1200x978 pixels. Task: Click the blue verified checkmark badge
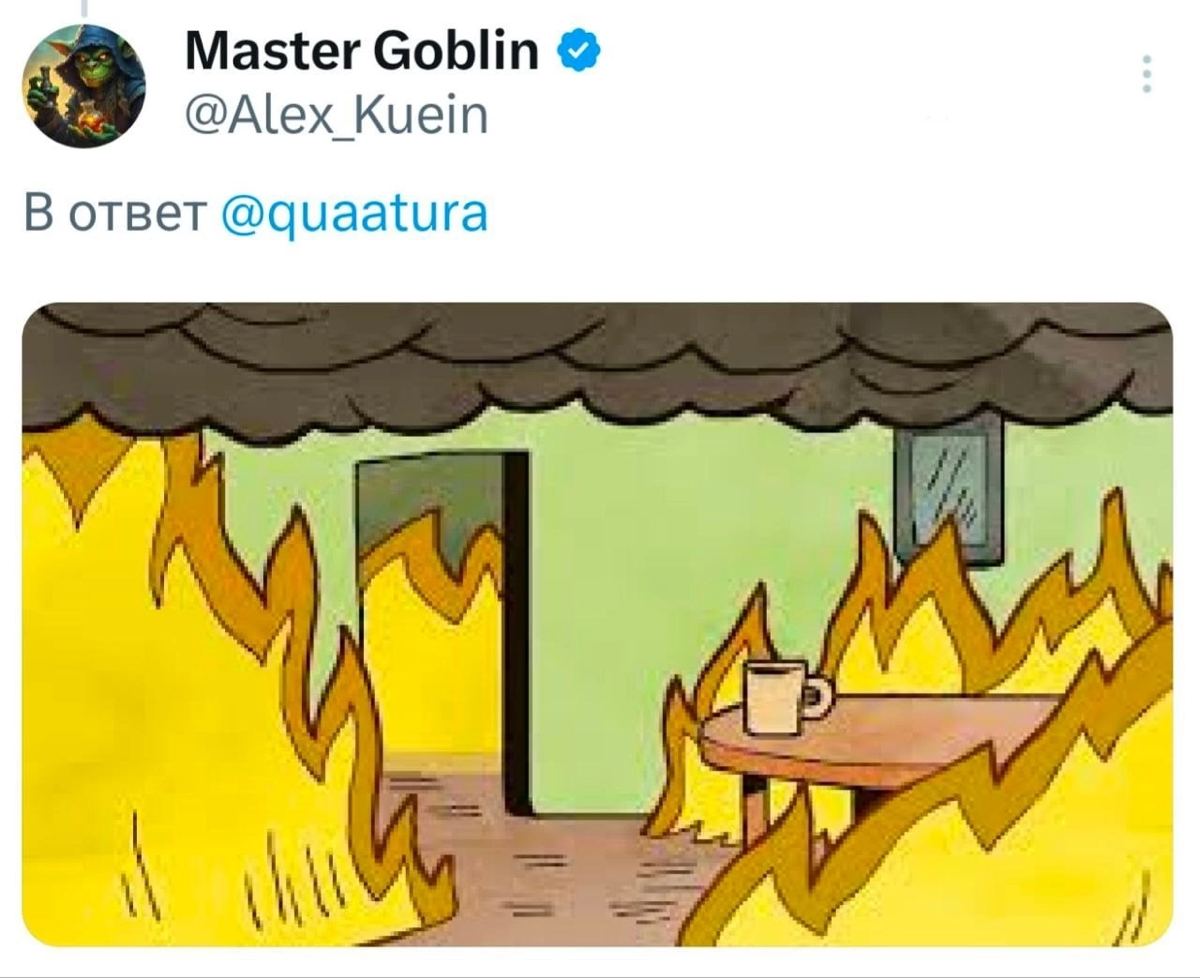coord(578,50)
